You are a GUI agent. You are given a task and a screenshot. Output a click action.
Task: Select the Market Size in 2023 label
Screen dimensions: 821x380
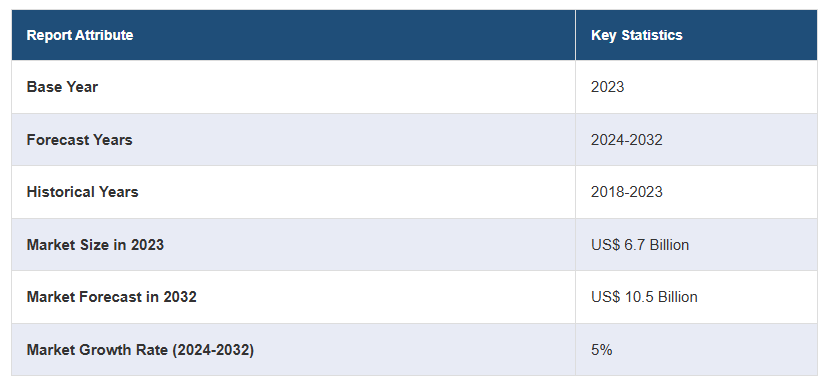95,244
